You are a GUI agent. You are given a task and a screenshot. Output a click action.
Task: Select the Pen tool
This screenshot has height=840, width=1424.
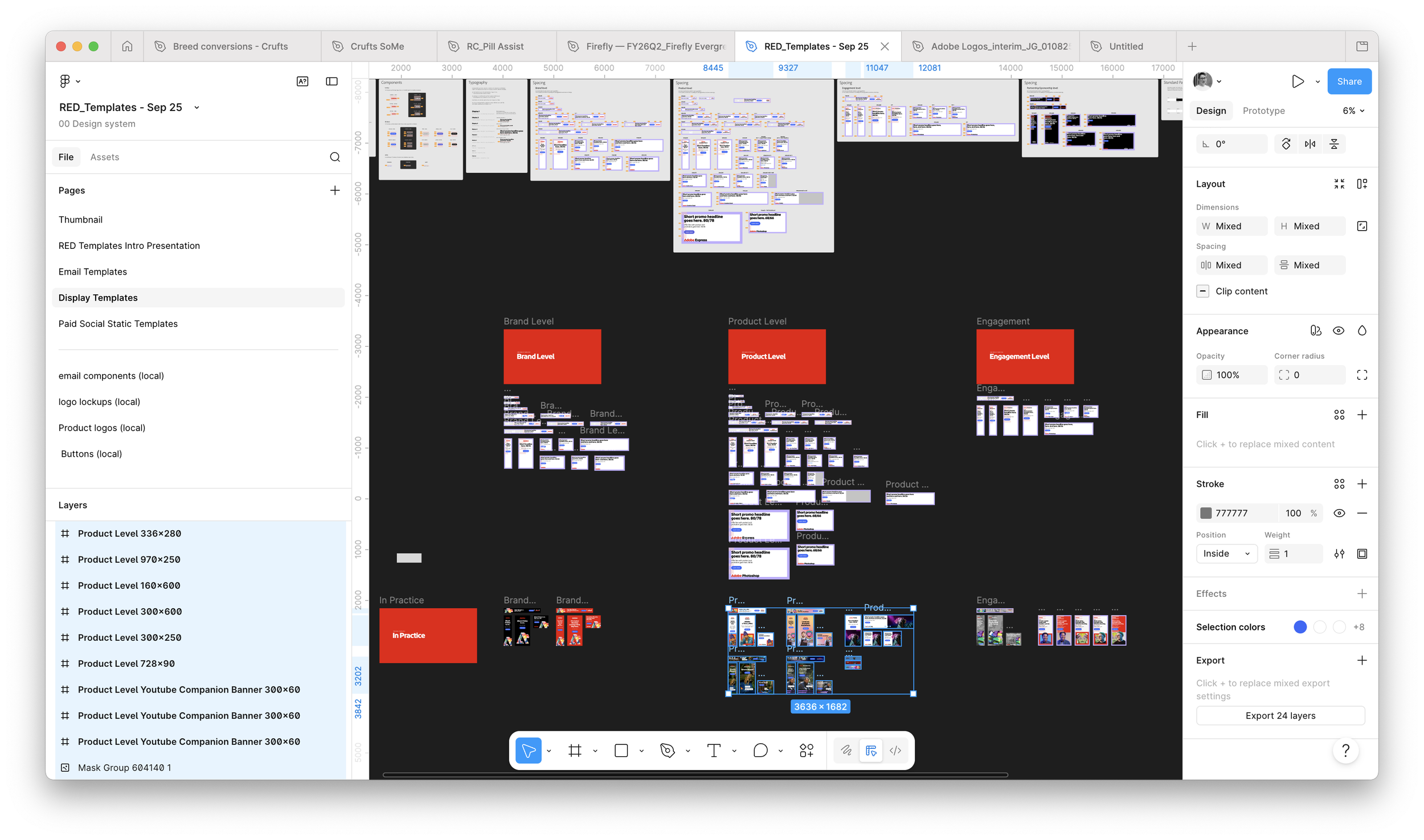[667, 751]
